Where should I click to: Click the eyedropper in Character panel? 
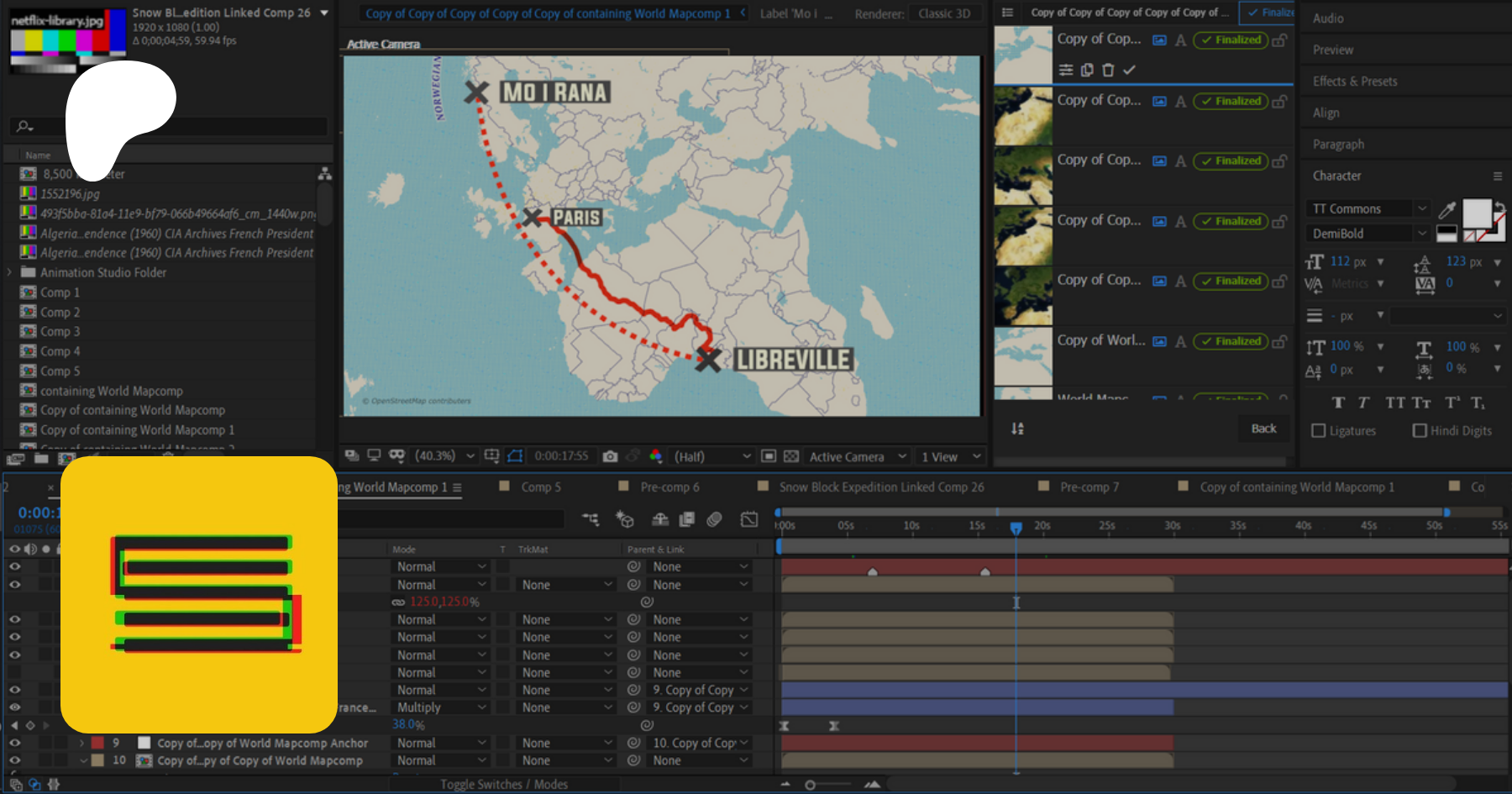(x=1446, y=209)
